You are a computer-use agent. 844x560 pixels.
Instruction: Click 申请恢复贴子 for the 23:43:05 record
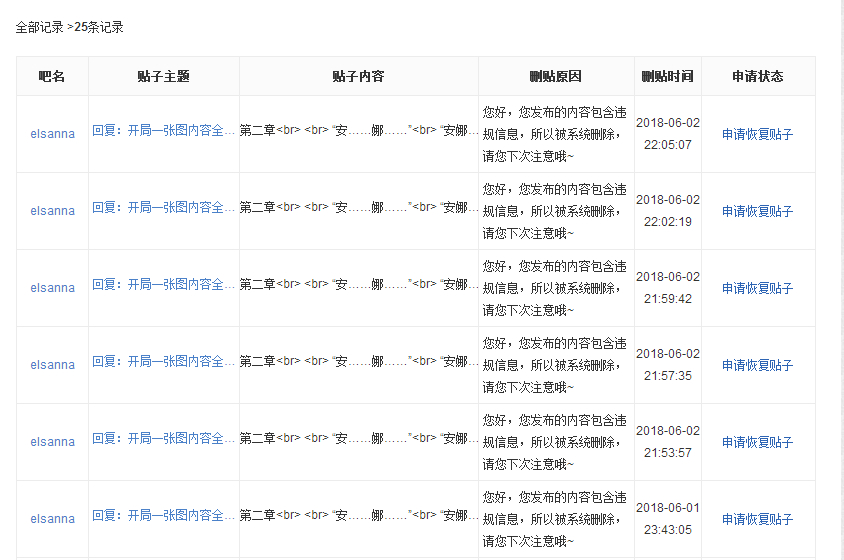point(757,519)
